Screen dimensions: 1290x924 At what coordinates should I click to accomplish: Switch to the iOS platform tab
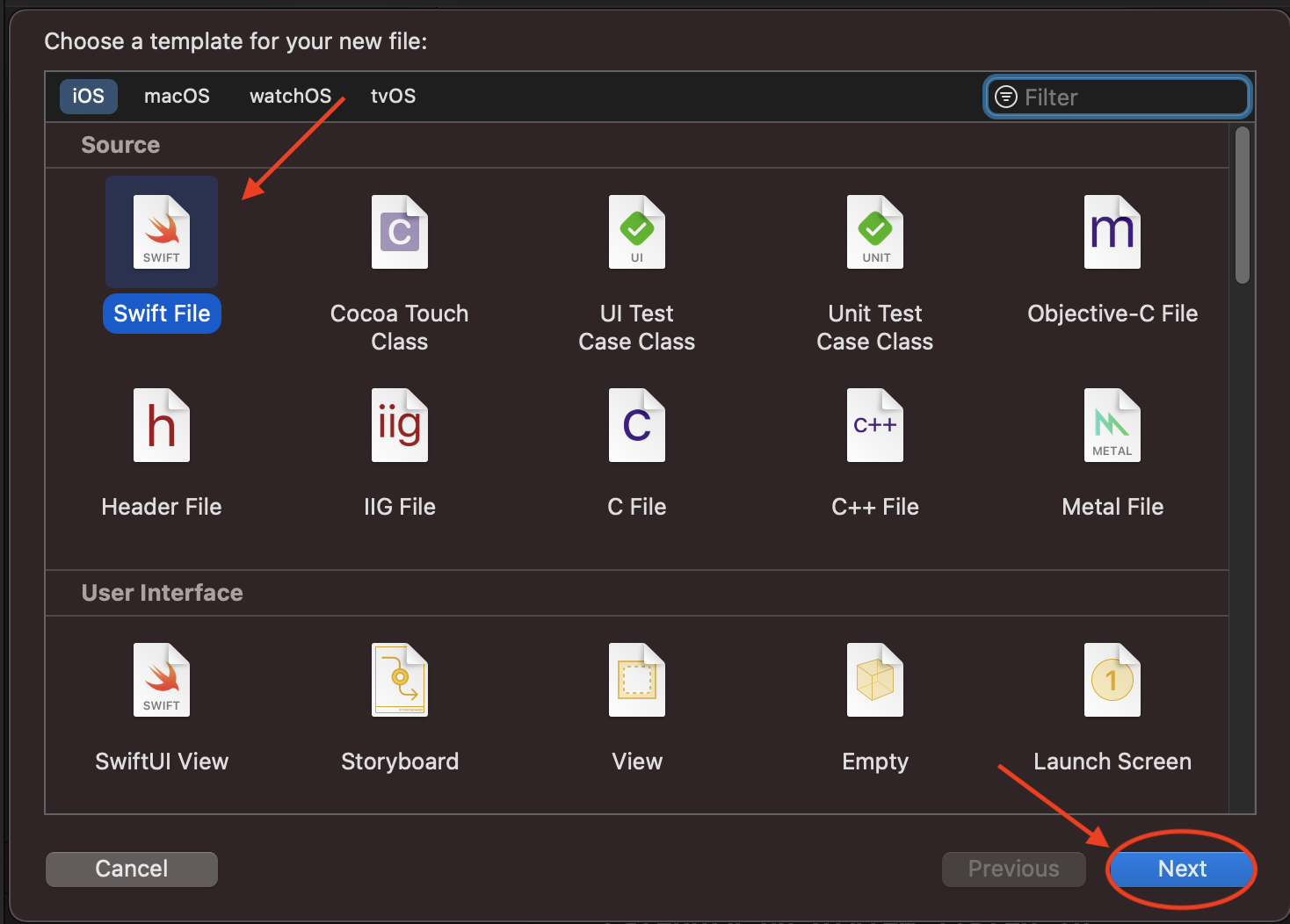pyautogui.click(x=88, y=96)
